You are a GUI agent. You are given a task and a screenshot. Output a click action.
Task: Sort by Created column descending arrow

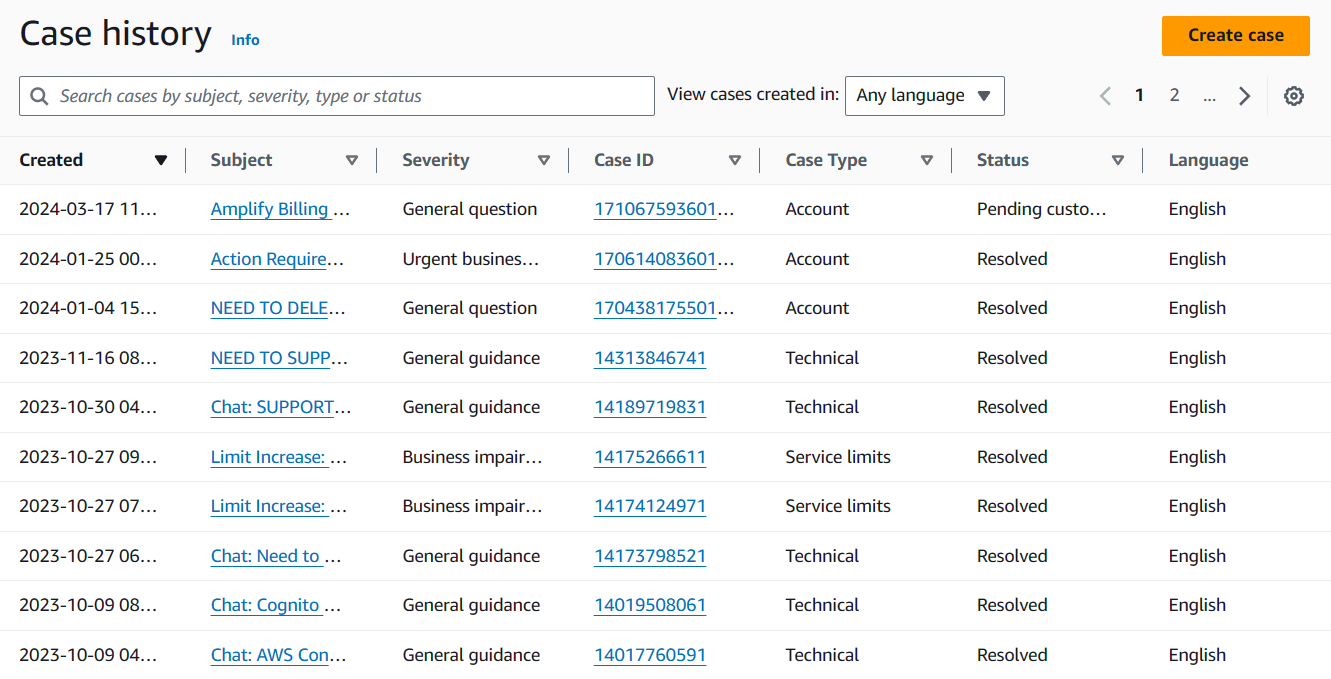160,160
